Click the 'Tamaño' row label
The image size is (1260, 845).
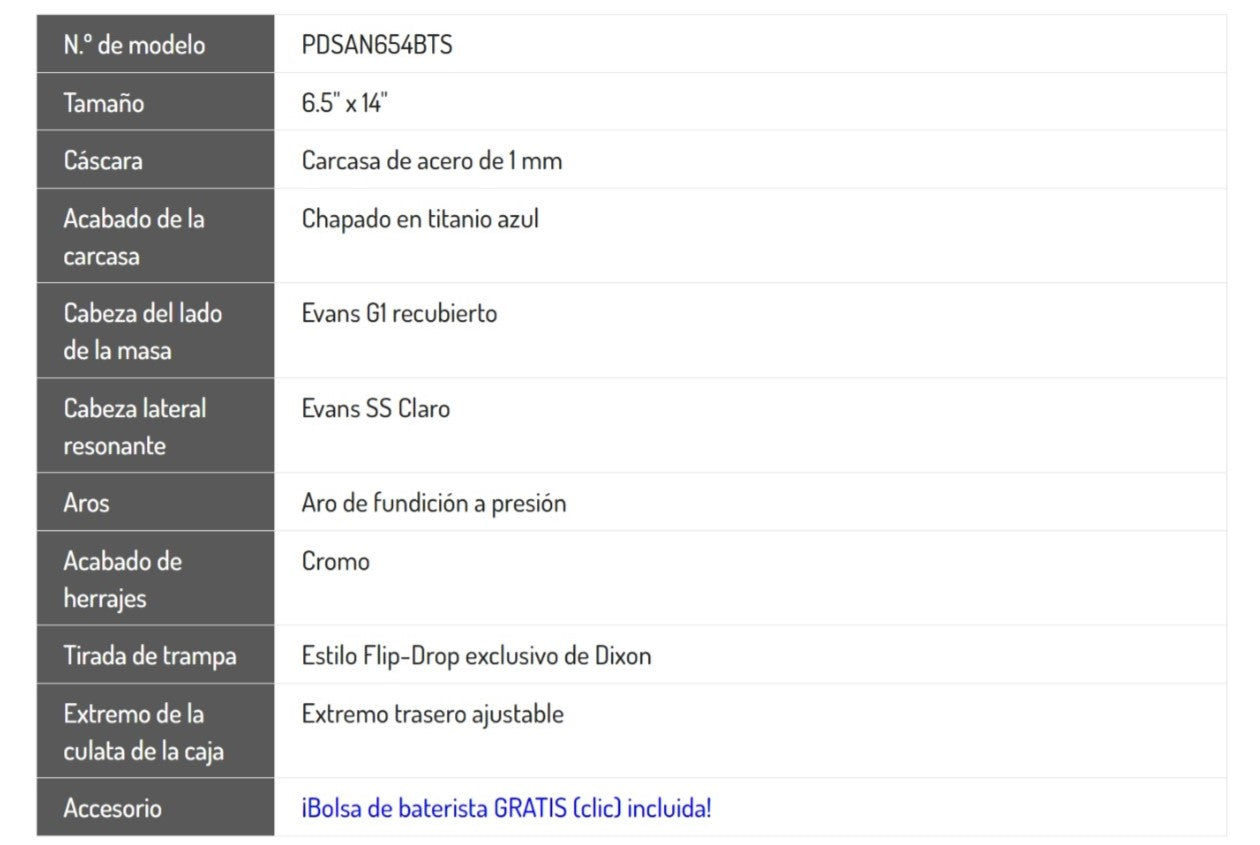tap(104, 103)
